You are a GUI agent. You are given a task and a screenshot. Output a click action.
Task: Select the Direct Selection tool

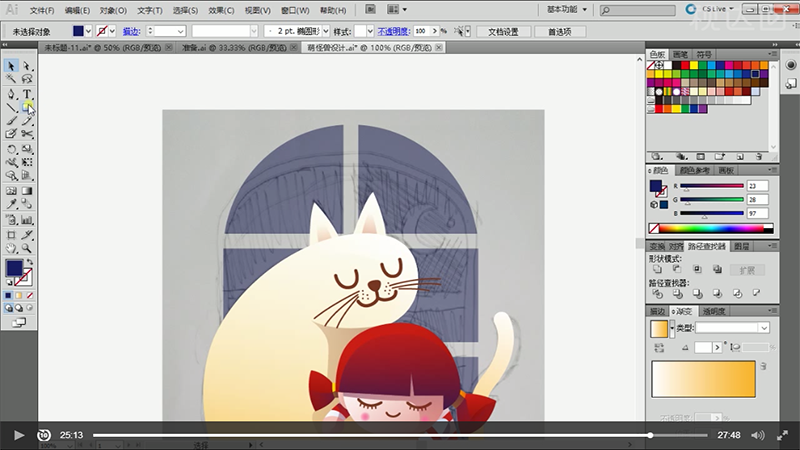pos(27,66)
